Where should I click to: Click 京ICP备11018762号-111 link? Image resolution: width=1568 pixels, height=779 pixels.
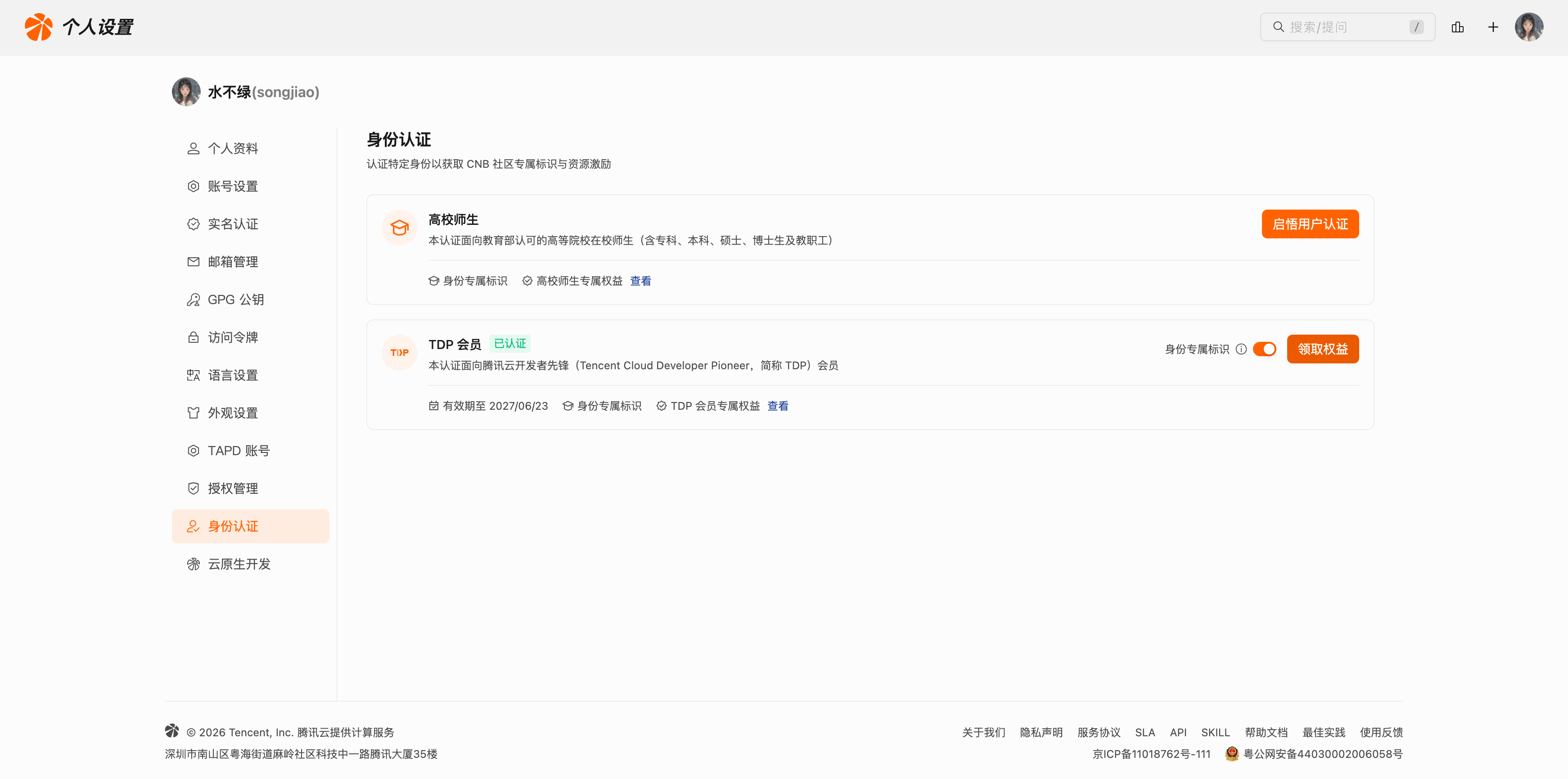pos(1152,754)
